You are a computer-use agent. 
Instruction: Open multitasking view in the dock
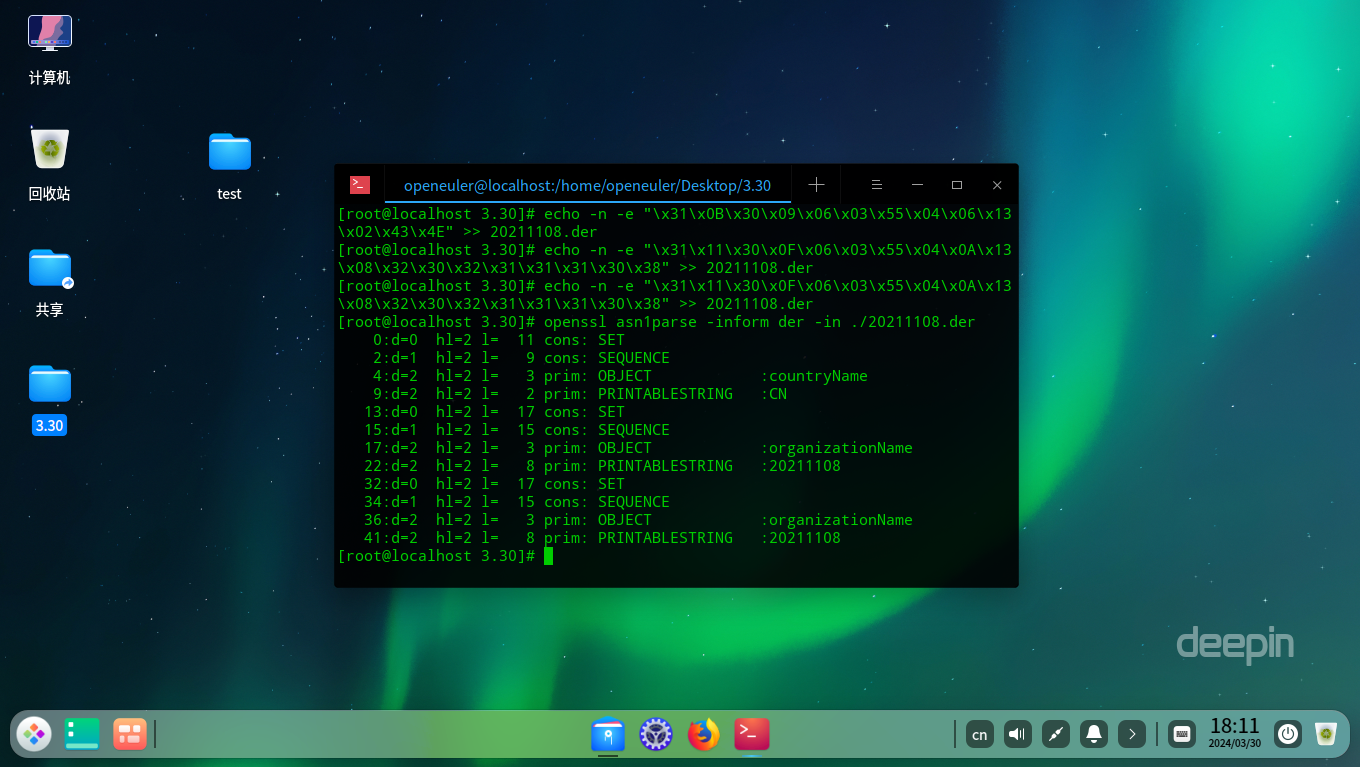(130, 734)
